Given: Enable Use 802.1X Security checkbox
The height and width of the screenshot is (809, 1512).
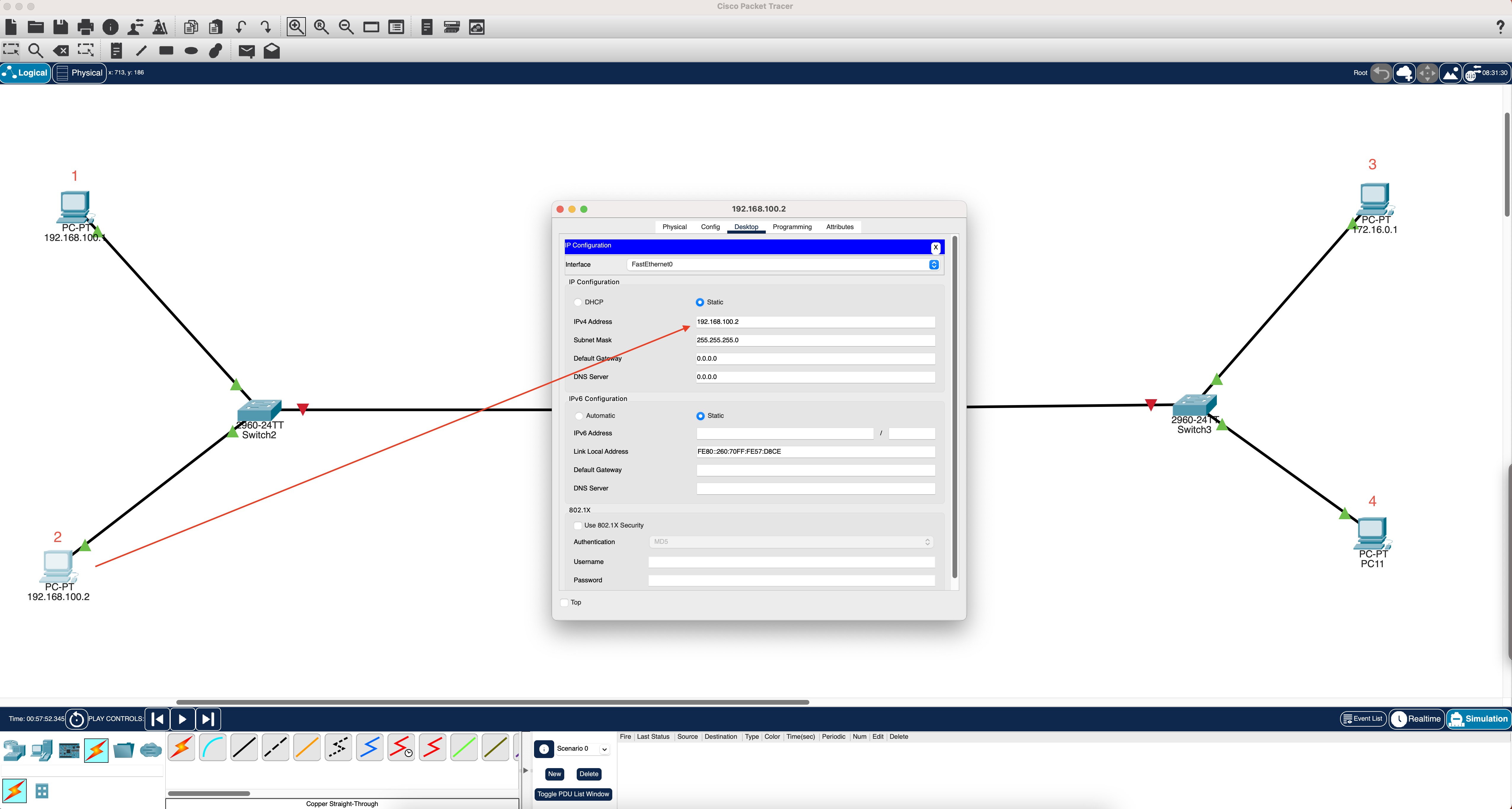Looking at the screenshot, I should 578,525.
